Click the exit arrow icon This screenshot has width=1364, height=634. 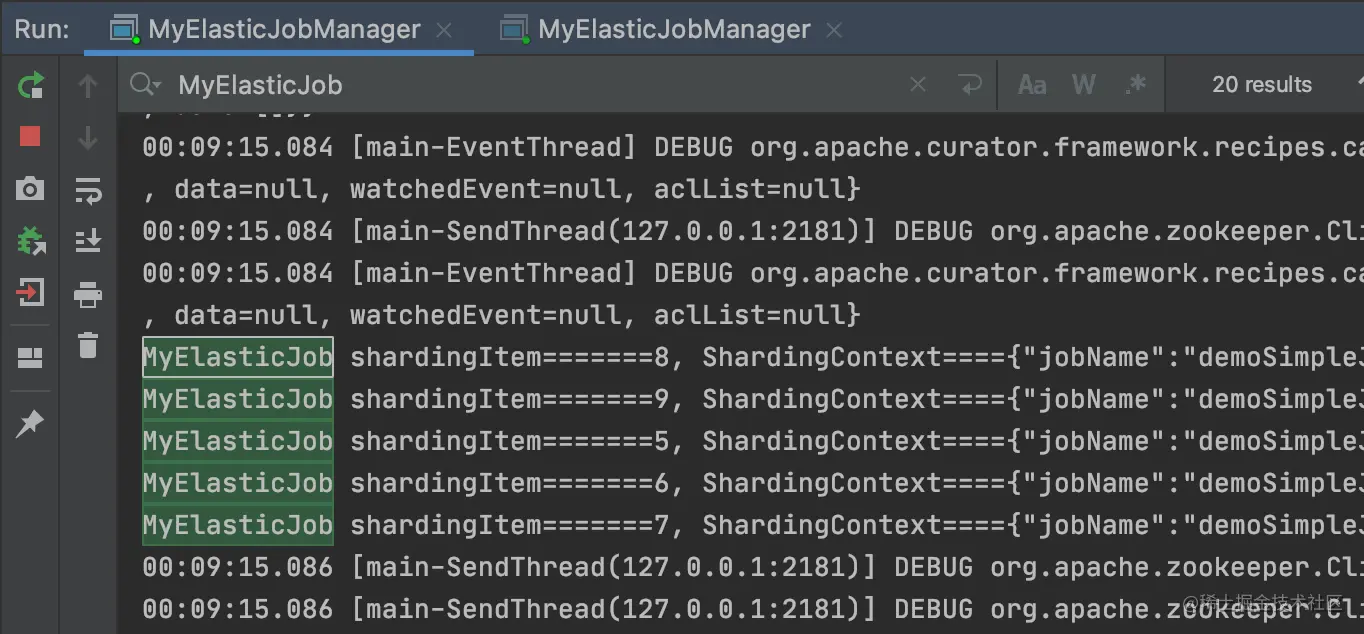point(31,293)
